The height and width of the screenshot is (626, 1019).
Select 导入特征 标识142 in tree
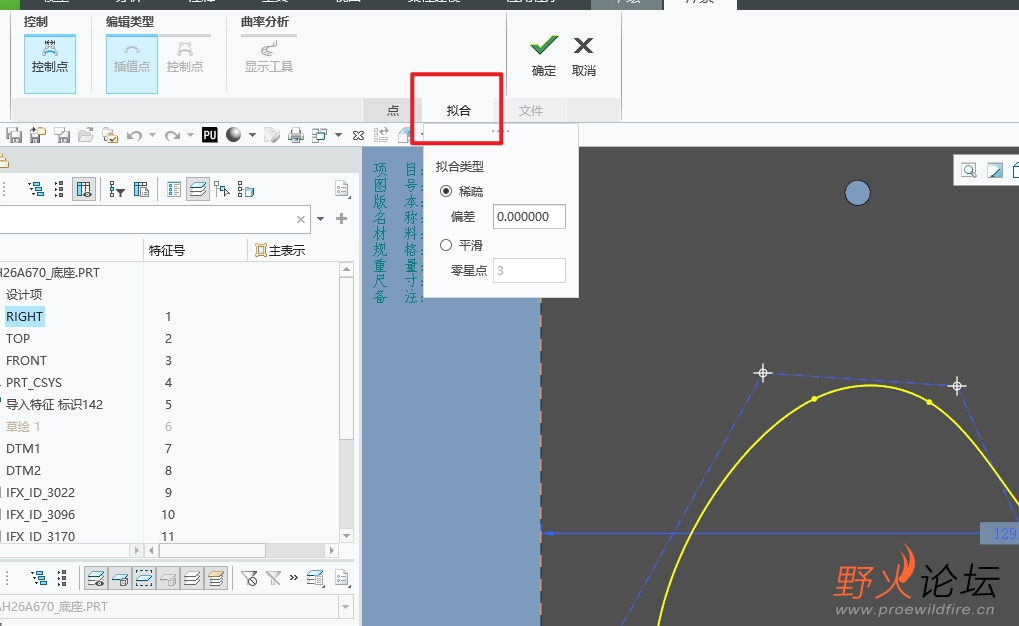click(55, 404)
